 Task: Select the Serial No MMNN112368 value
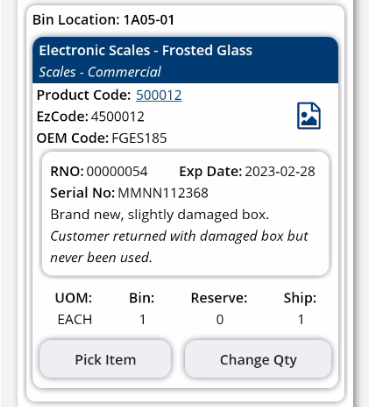pos(163,193)
